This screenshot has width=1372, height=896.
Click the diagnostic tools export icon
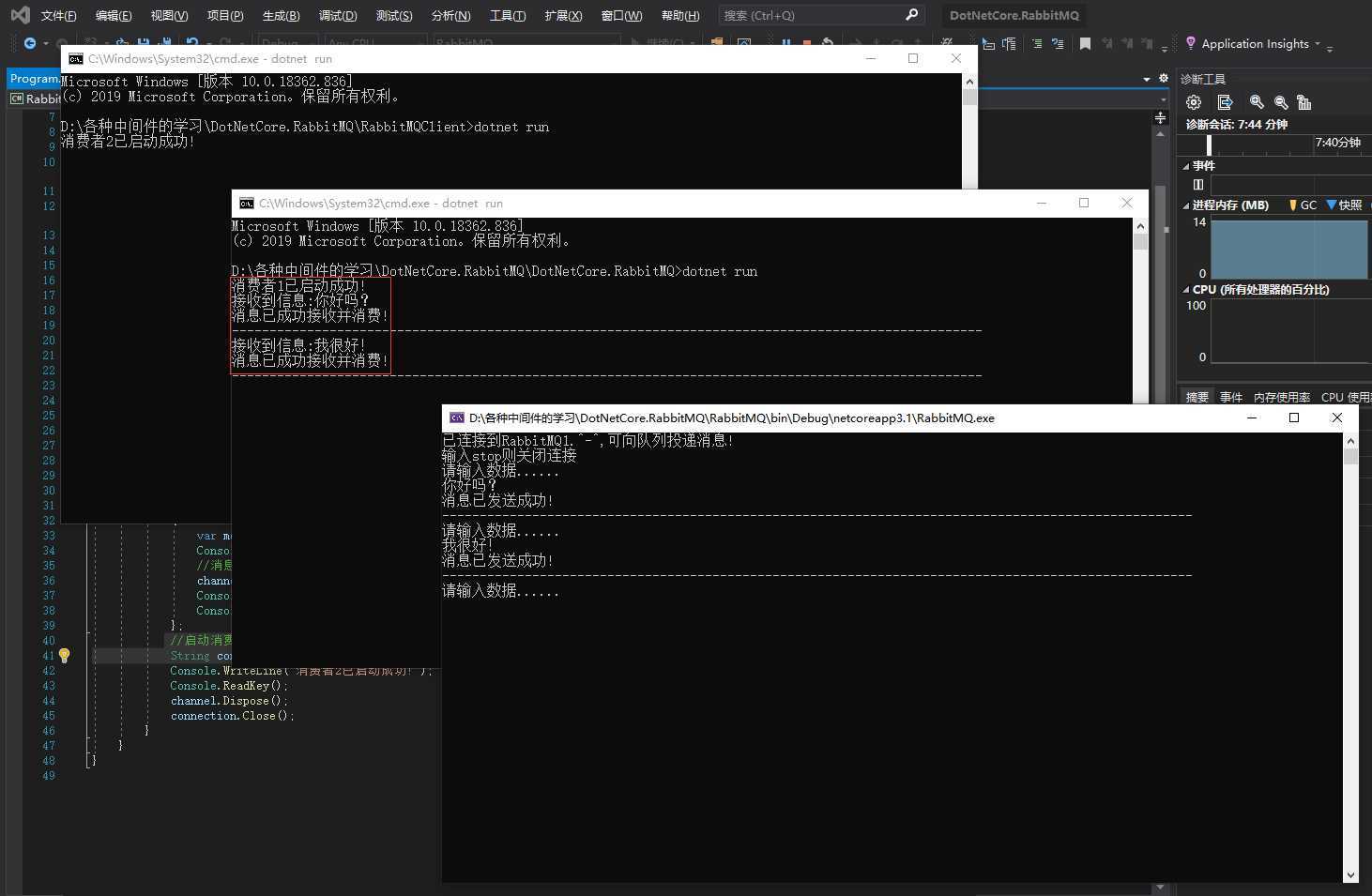point(1225,102)
